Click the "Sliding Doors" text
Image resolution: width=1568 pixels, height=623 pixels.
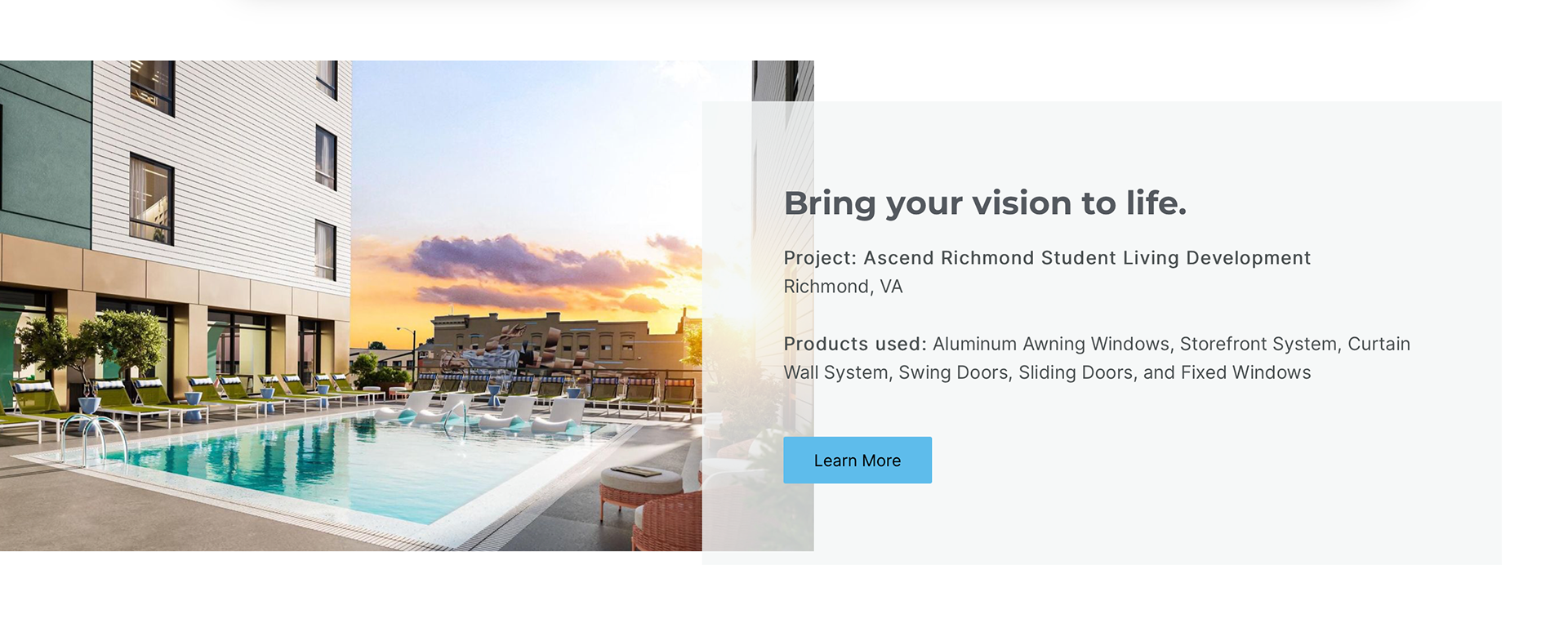click(1075, 372)
